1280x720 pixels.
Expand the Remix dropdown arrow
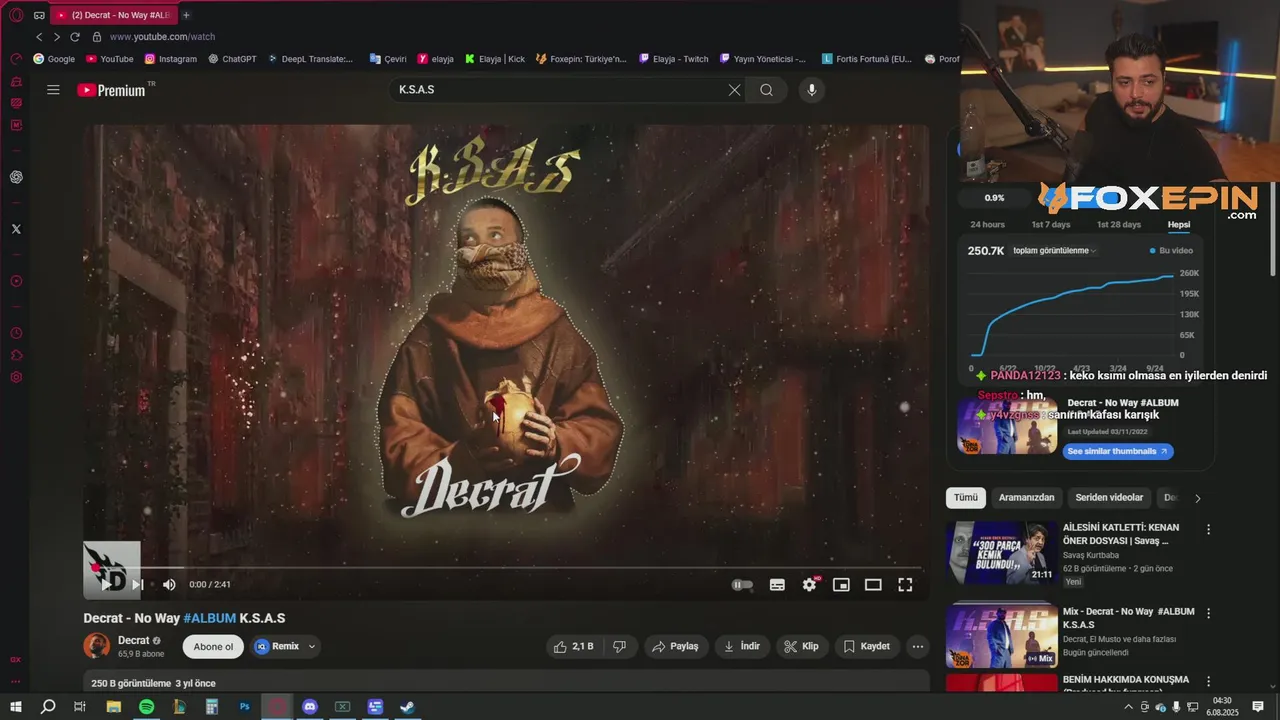point(312,647)
